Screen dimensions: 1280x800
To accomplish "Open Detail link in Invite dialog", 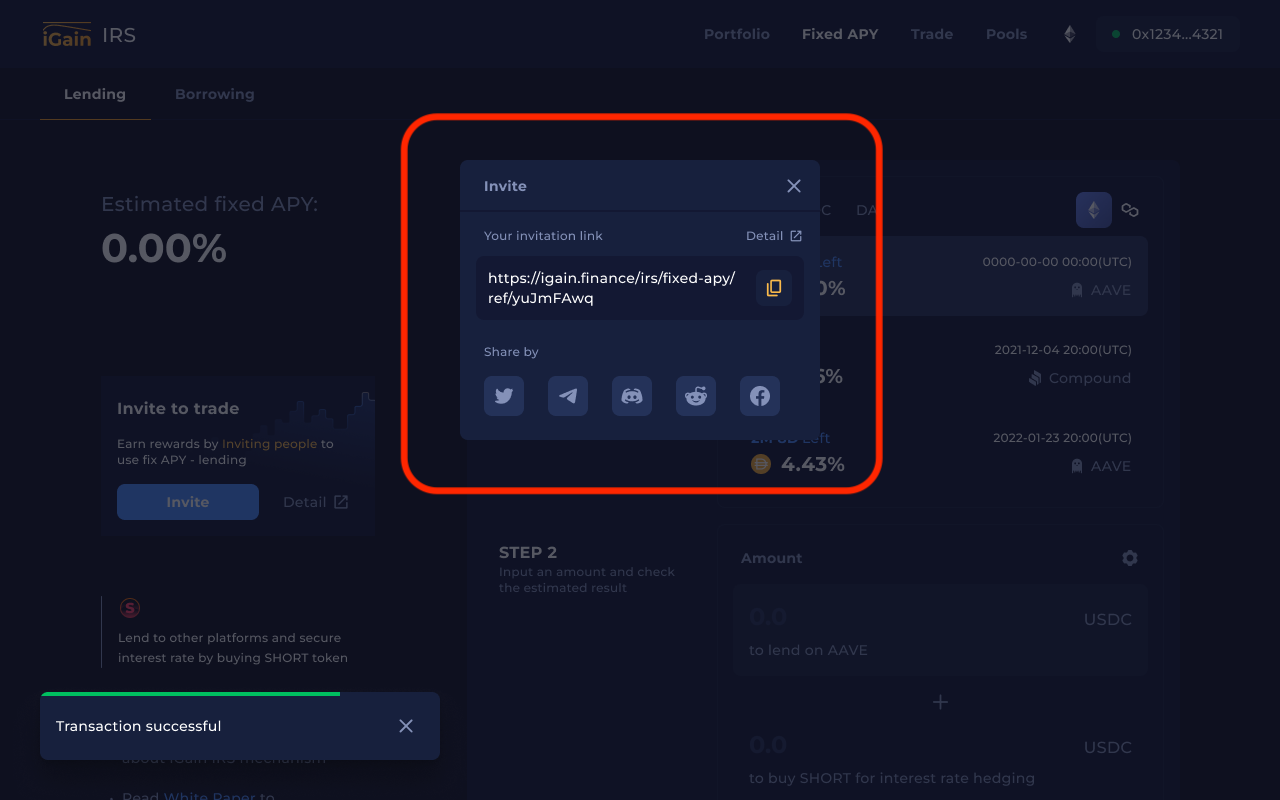I will [x=774, y=236].
